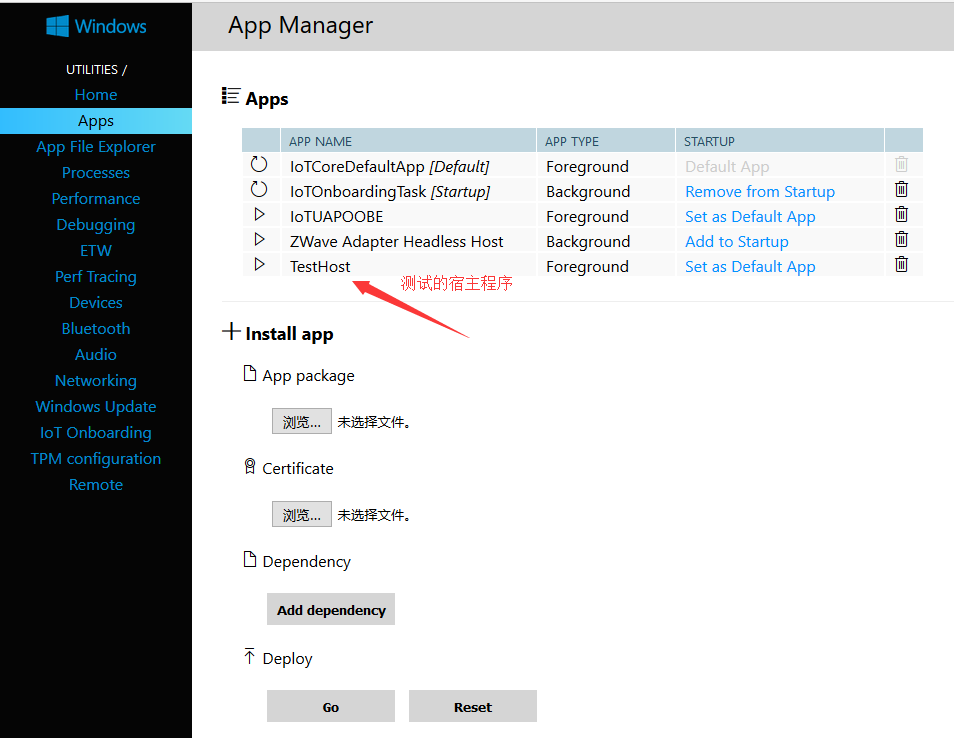Click Go to deploy the app
Image resolution: width=954 pixels, height=738 pixels.
pos(331,706)
